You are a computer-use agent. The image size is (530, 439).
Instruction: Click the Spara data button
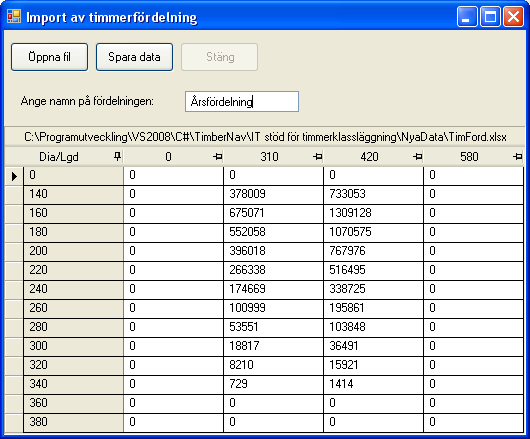[x=134, y=57]
